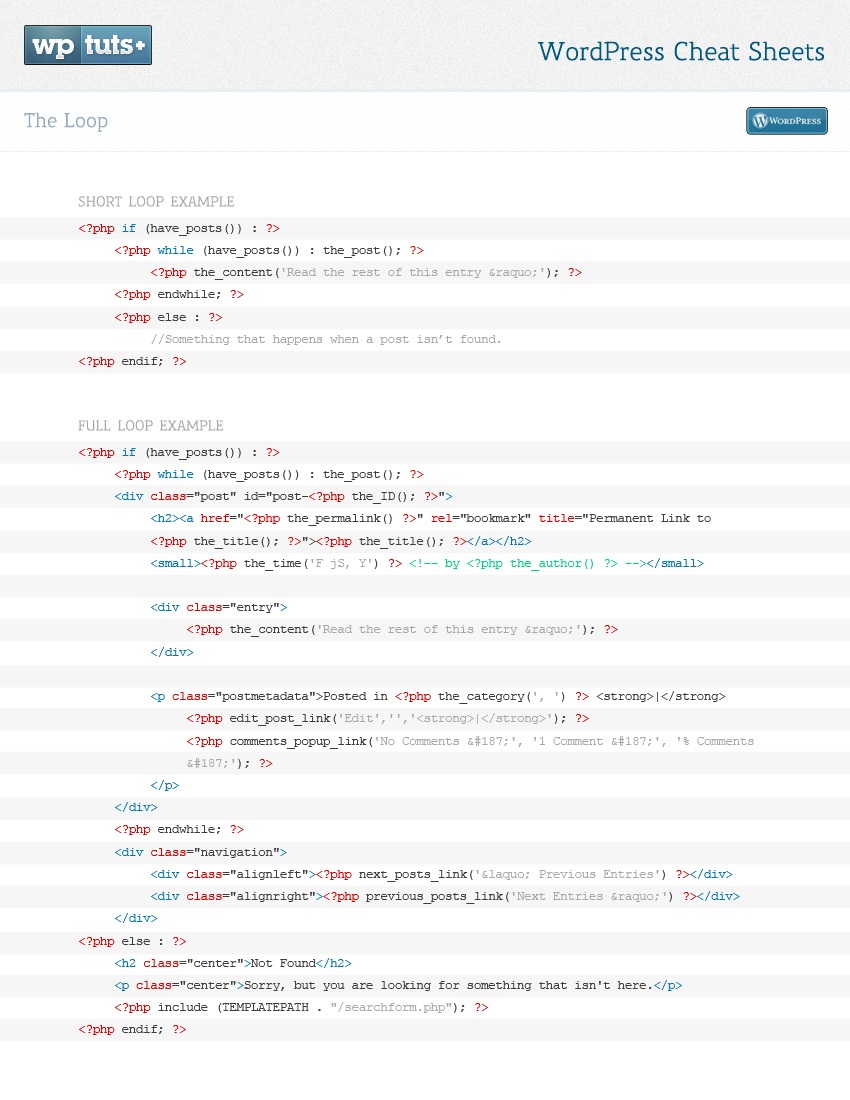Click the WordPress Cheat Sheets title
Image resolution: width=850 pixels, height=1100 pixels.
[x=680, y=52]
